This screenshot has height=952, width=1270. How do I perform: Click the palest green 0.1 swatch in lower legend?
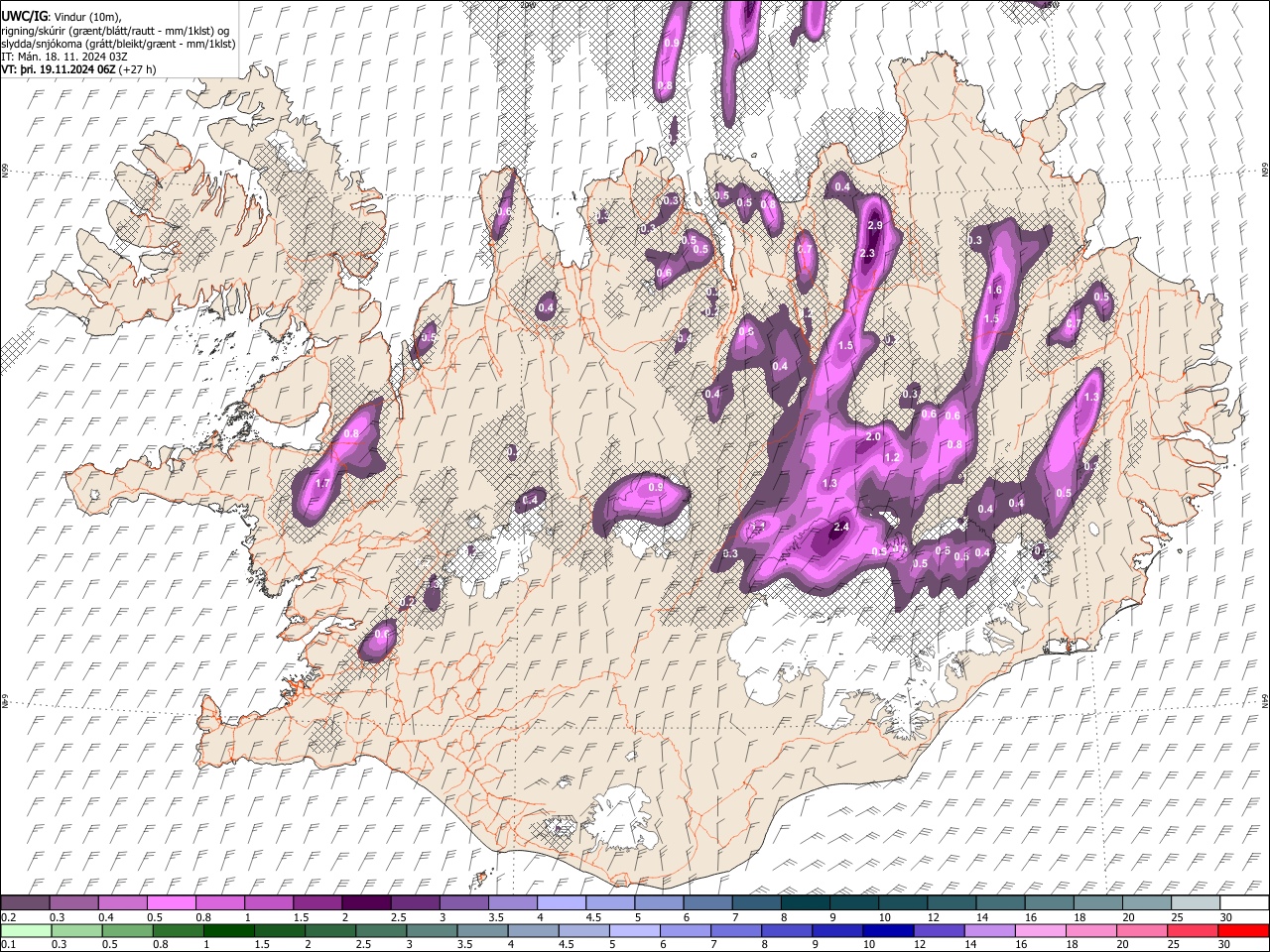[x=26, y=930]
